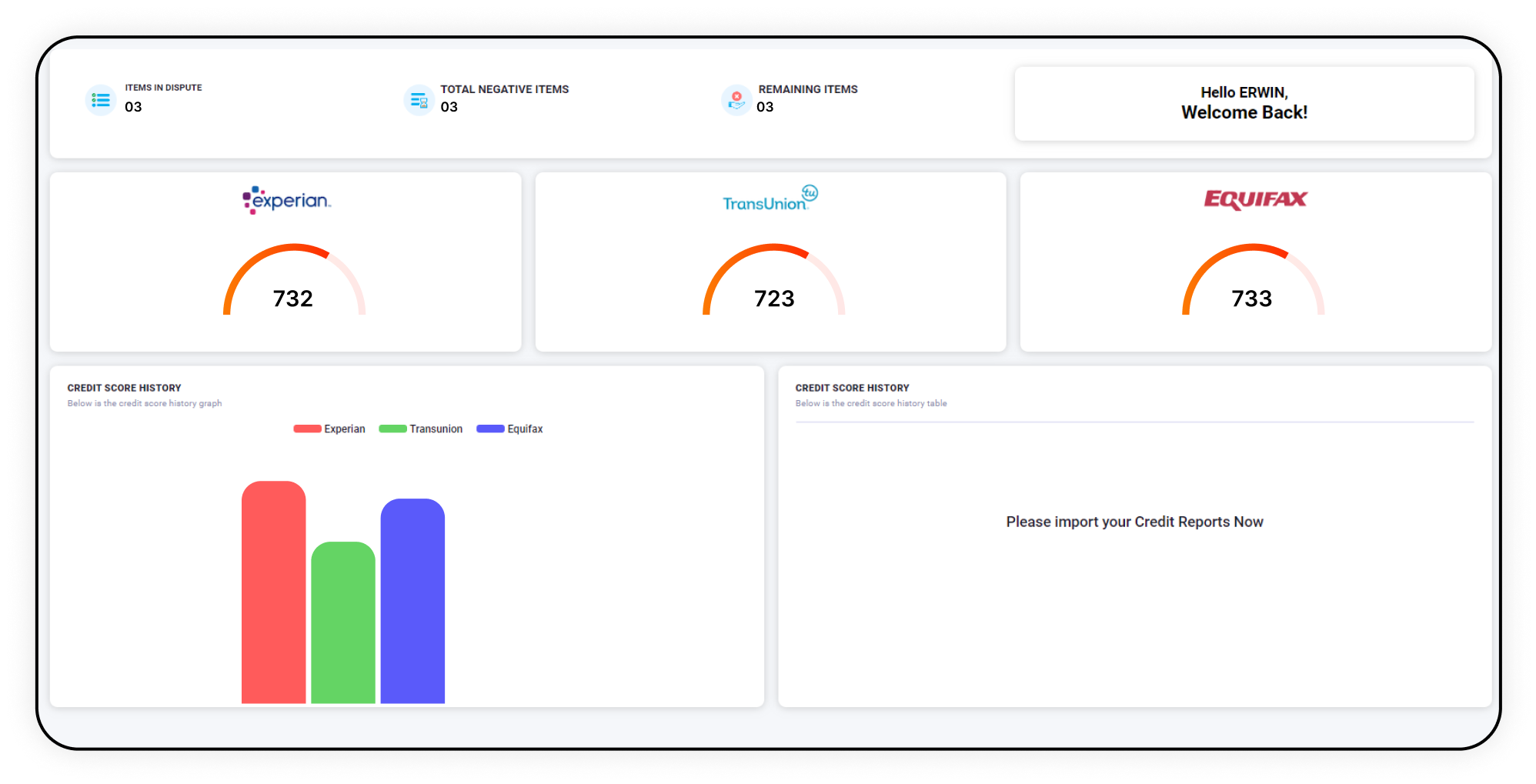The width and height of the screenshot is (1536, 784).
Task: Click Please import your Credit Reports Now
Action: tap(1134, 522)
